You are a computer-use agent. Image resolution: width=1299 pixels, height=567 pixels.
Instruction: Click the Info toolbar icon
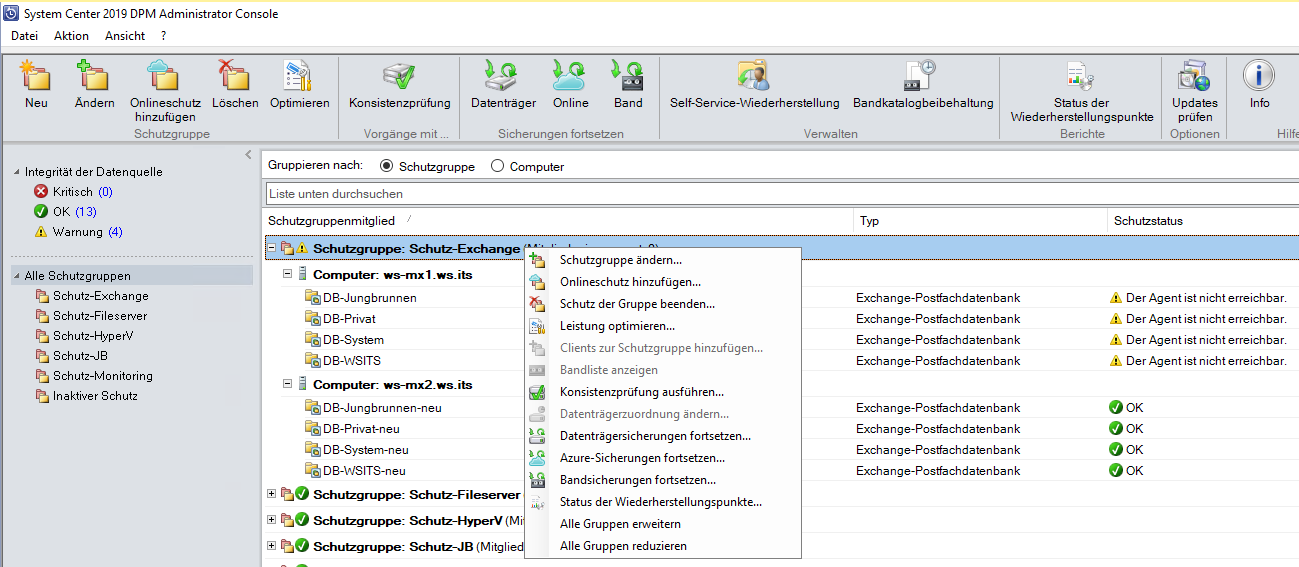coord(1259,76)
